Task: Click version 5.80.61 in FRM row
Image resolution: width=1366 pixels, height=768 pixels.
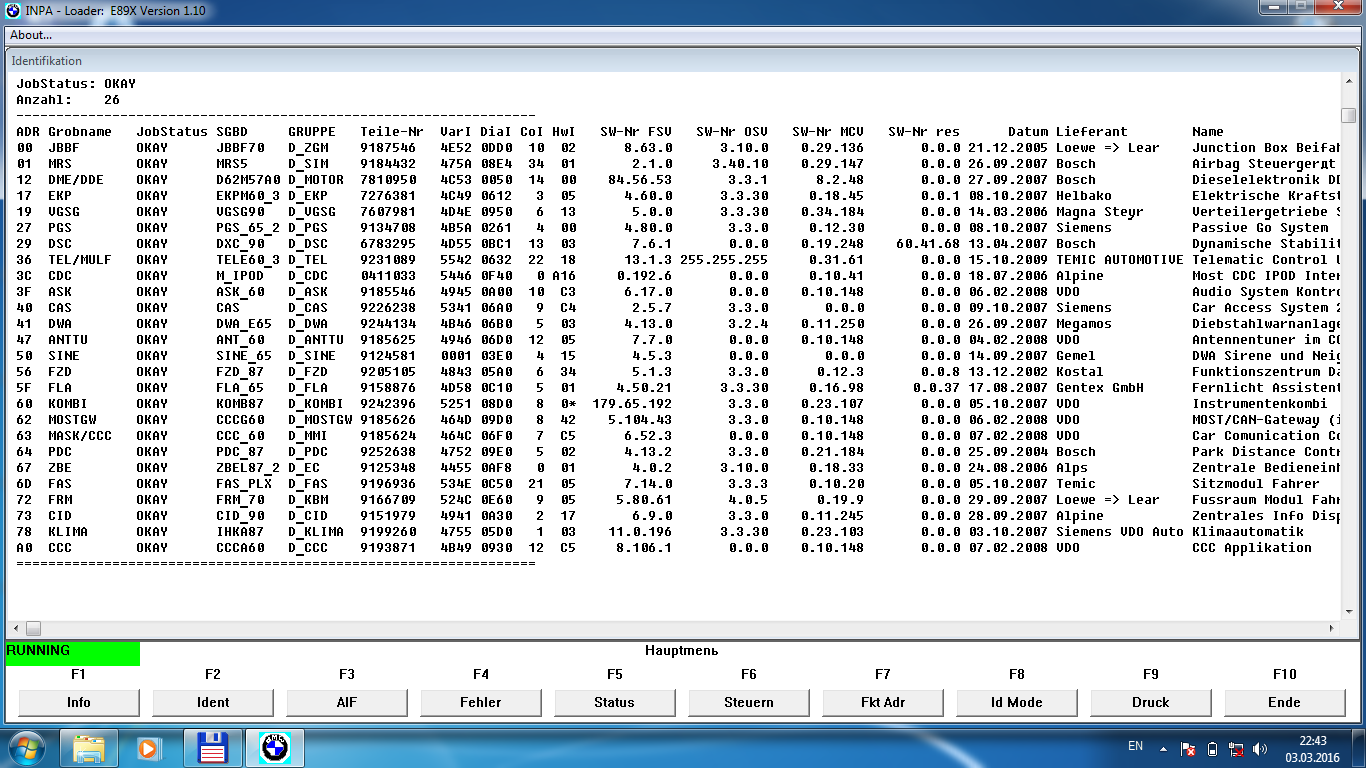Action: [x=644, y=500]
